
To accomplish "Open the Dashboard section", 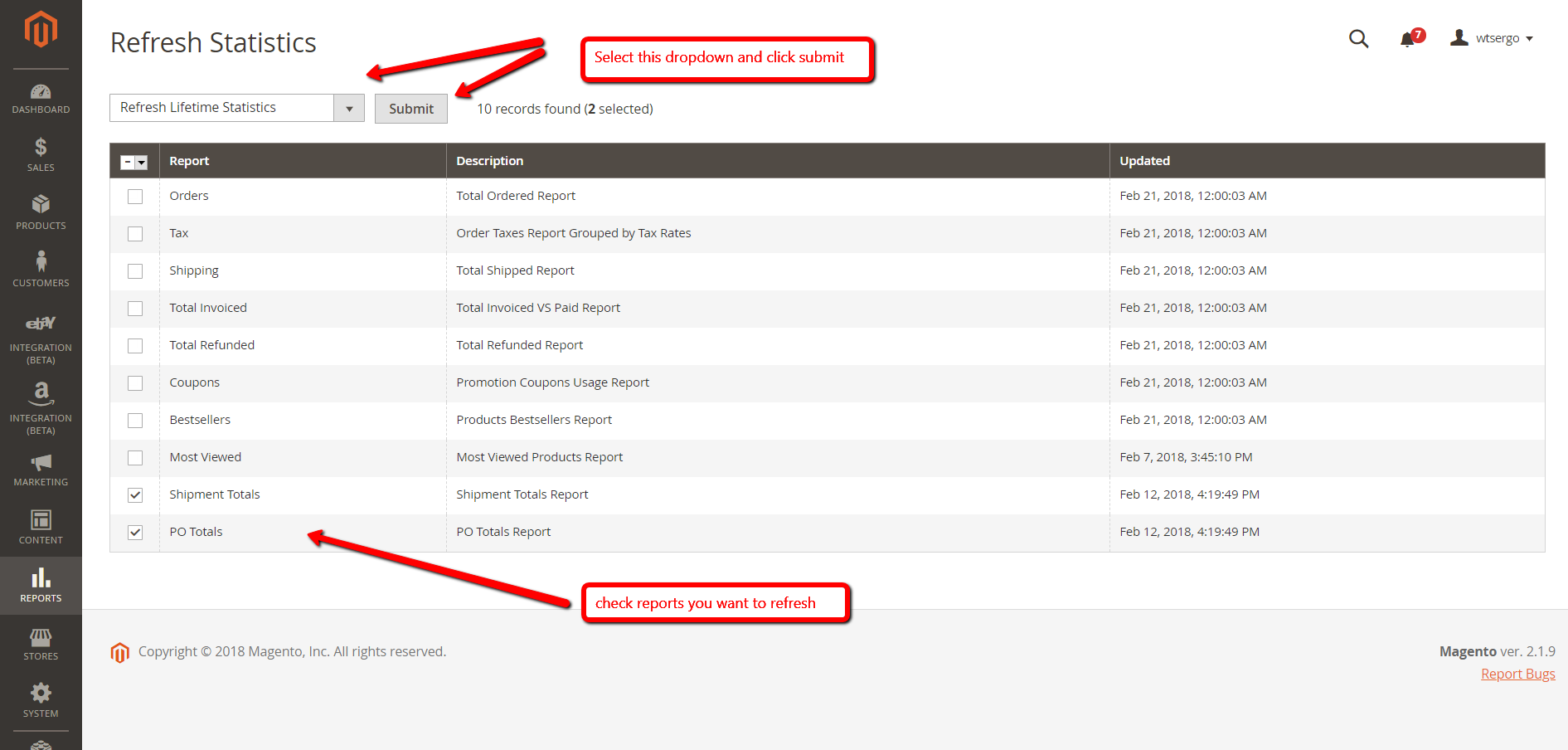I will tap(41, 99).
